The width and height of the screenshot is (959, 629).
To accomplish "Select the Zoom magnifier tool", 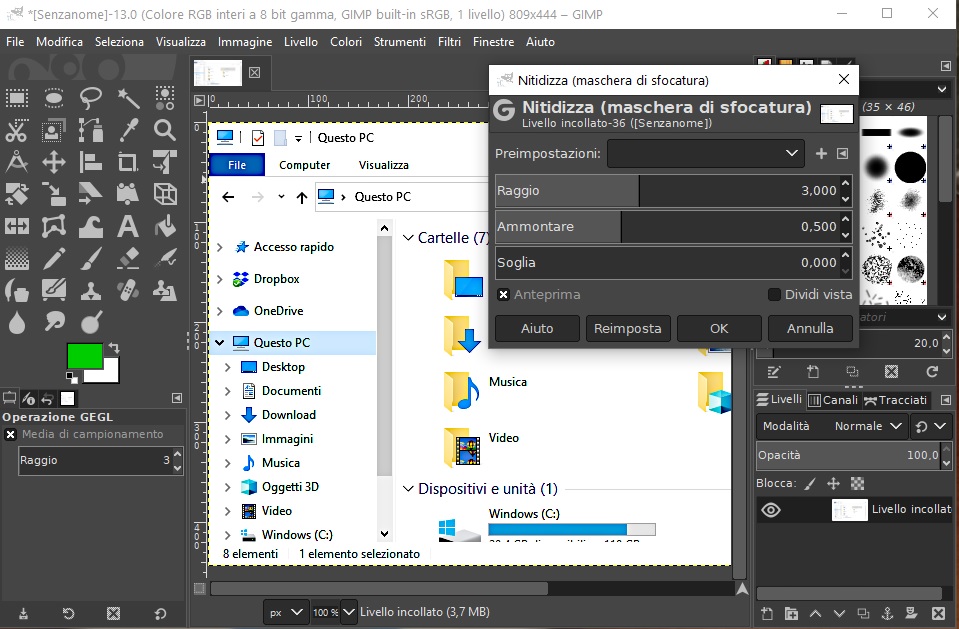I will tap(165, 130).
